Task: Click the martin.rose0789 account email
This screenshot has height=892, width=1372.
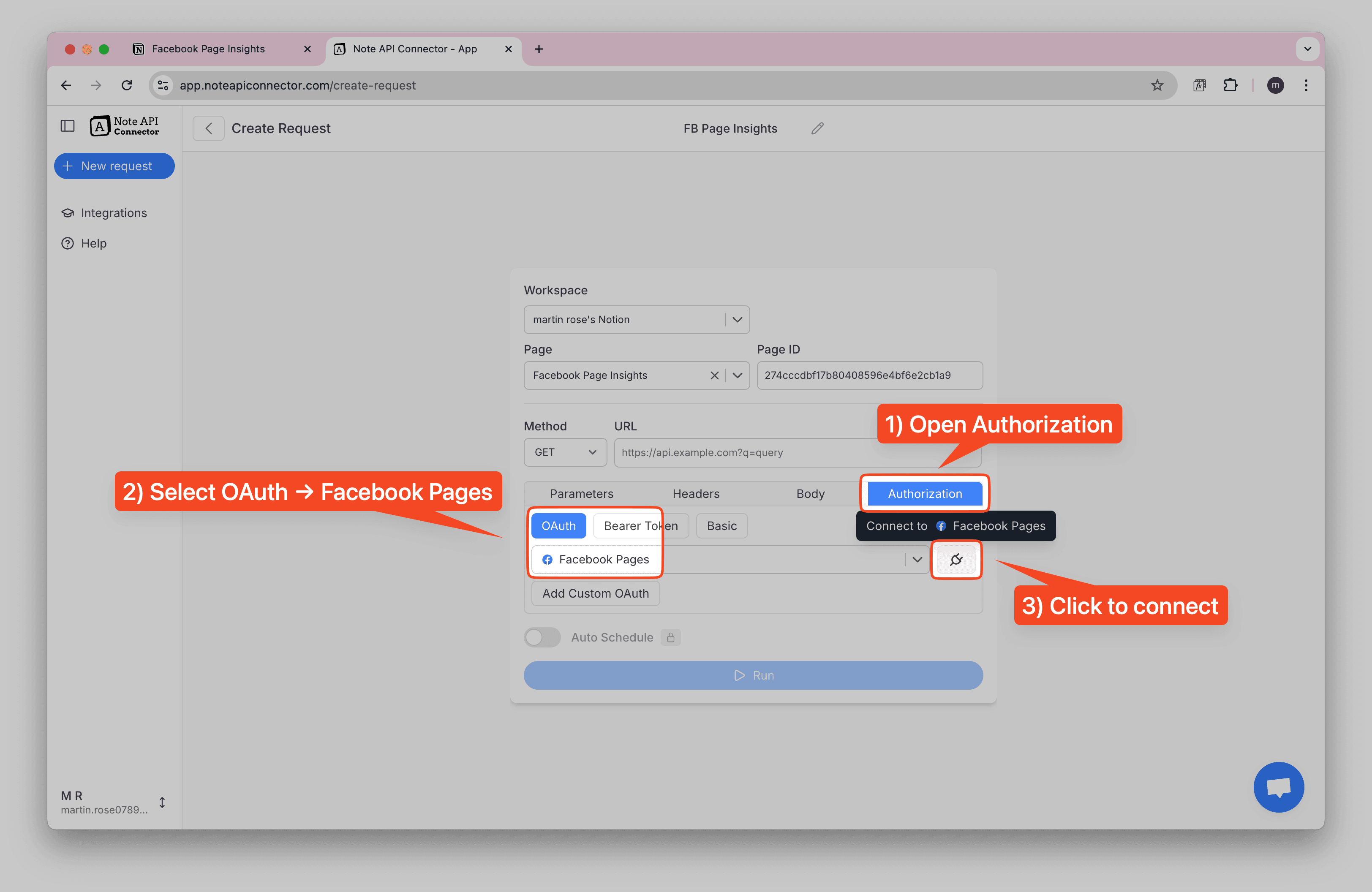Action: (104, 810)
